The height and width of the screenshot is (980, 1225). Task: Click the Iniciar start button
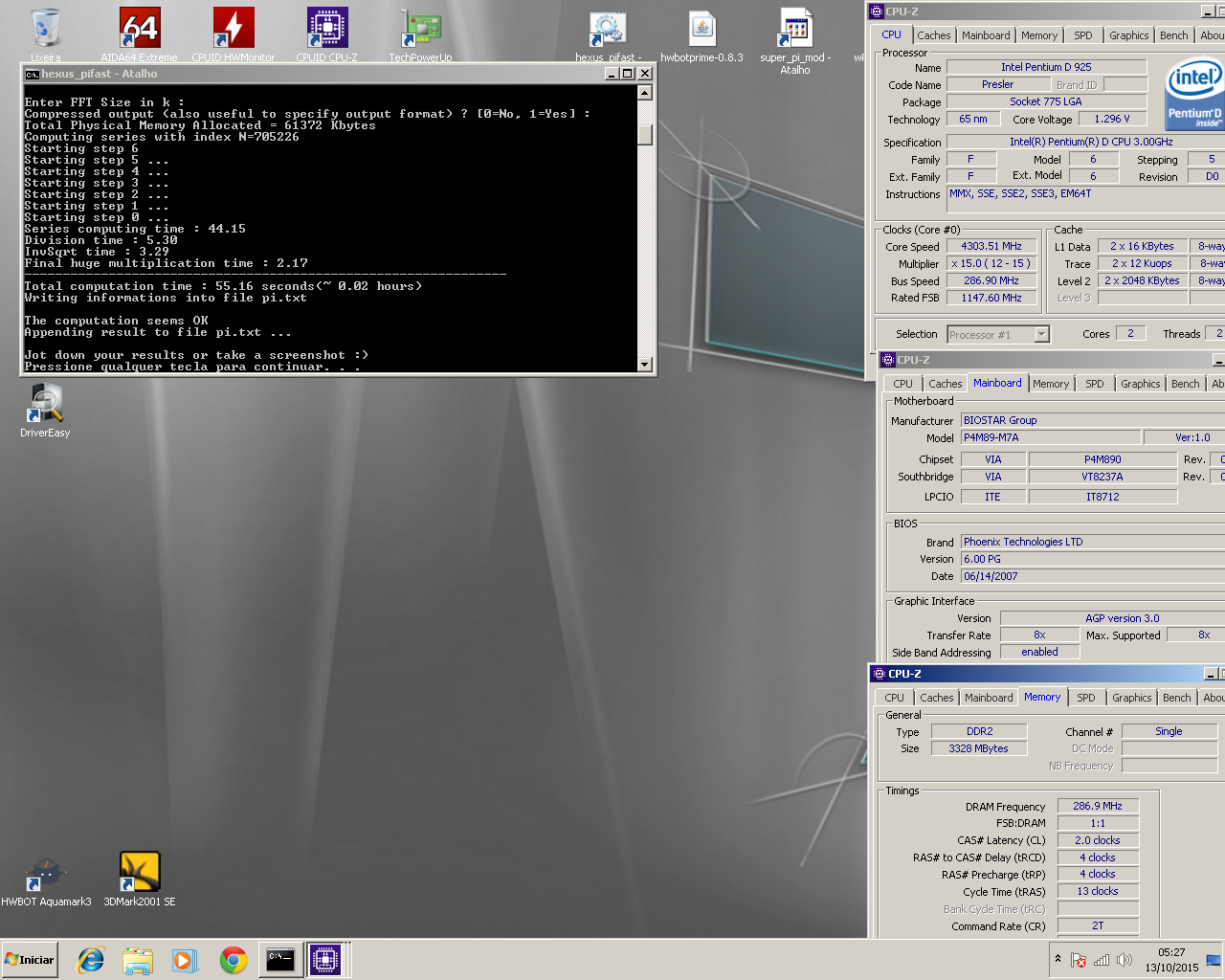tap(31, 959)
